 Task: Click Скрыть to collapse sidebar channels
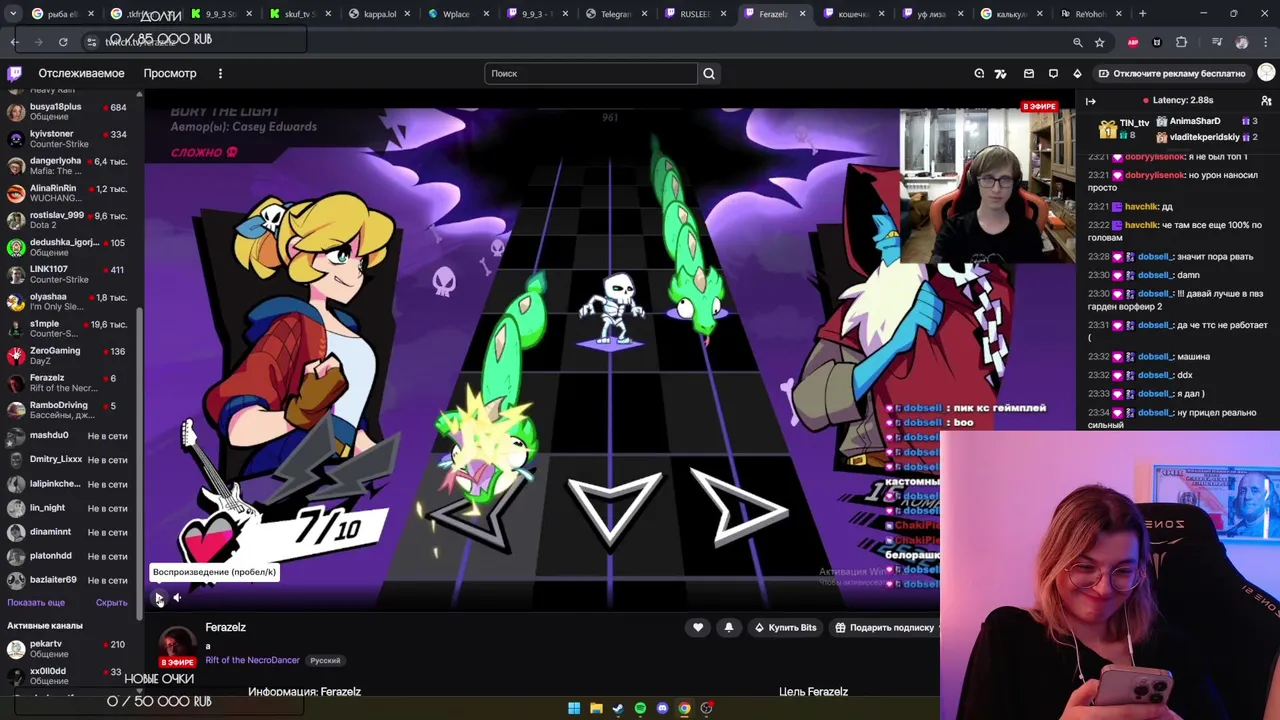111,603
